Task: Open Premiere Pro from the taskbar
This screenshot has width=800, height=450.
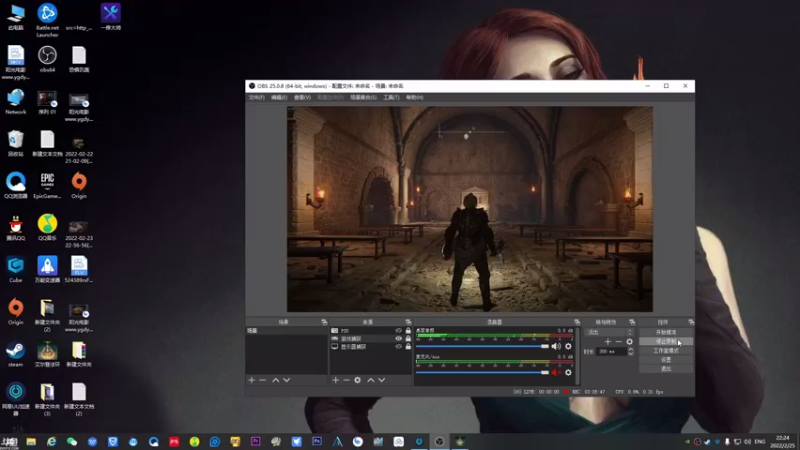Action: 256,441
